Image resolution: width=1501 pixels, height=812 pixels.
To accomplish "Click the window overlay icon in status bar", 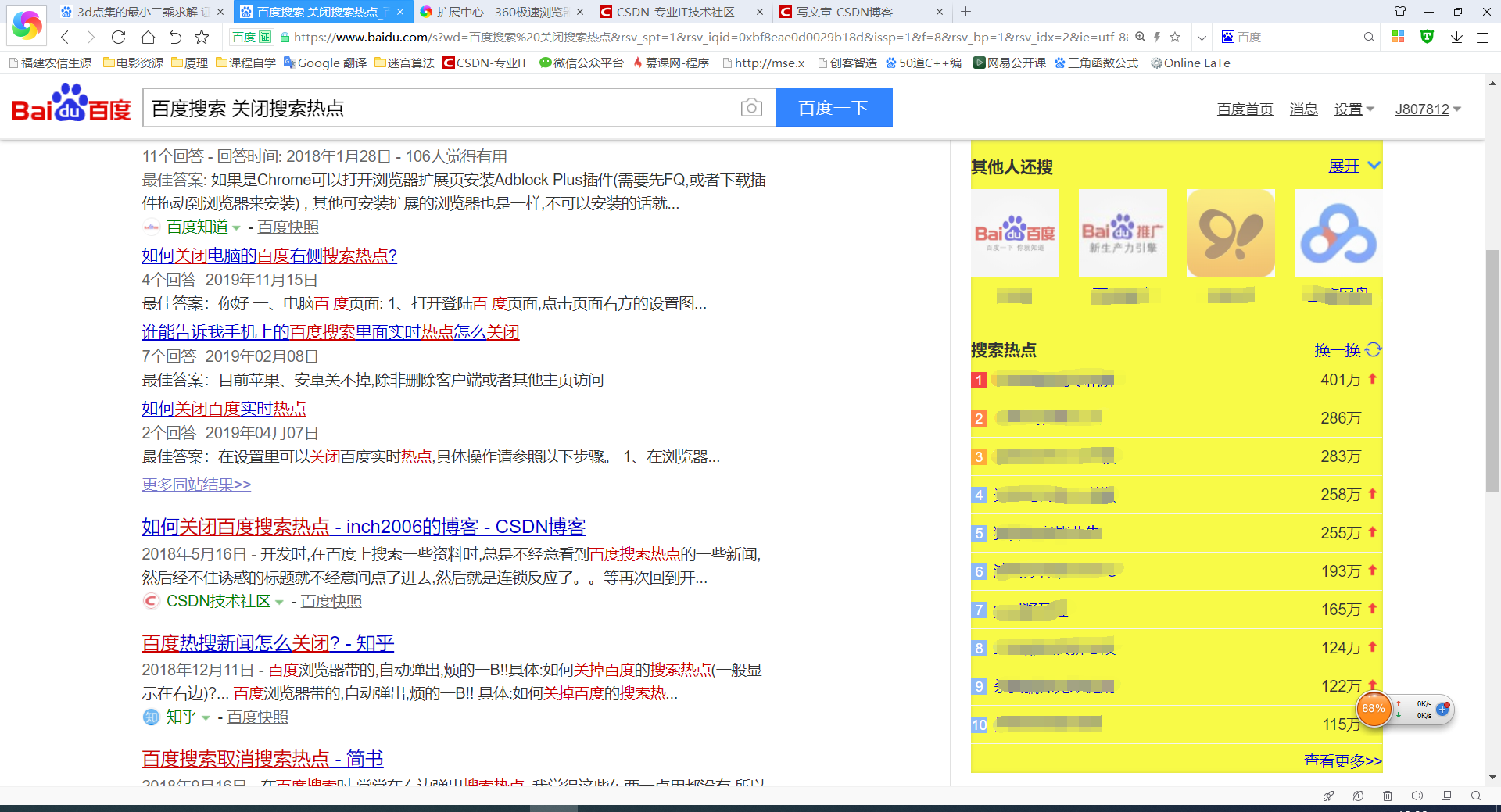I will pyautogui.click(x=1446, y=796).
